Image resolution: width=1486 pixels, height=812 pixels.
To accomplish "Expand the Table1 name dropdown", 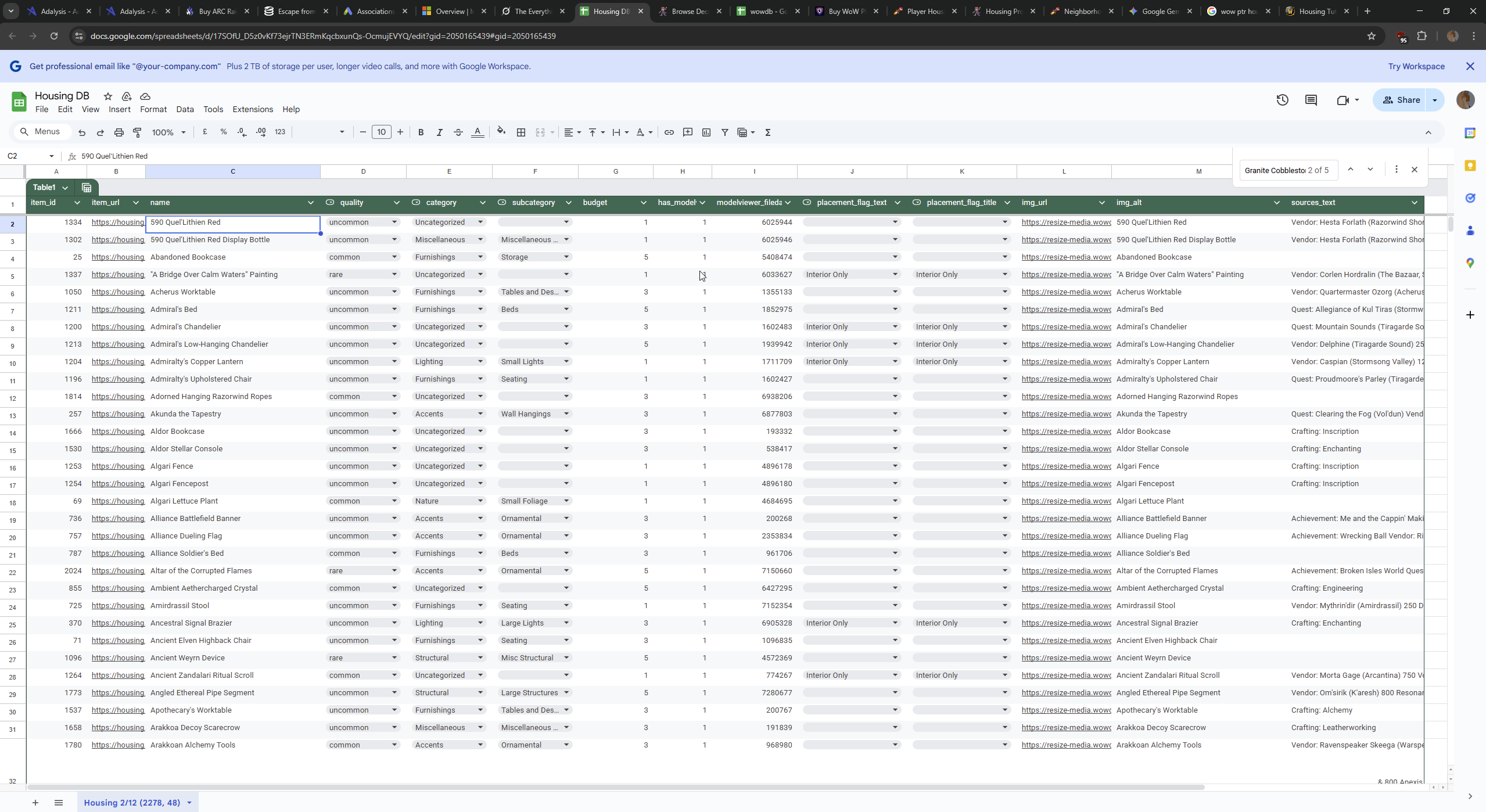I will click(x=65, y=188).
